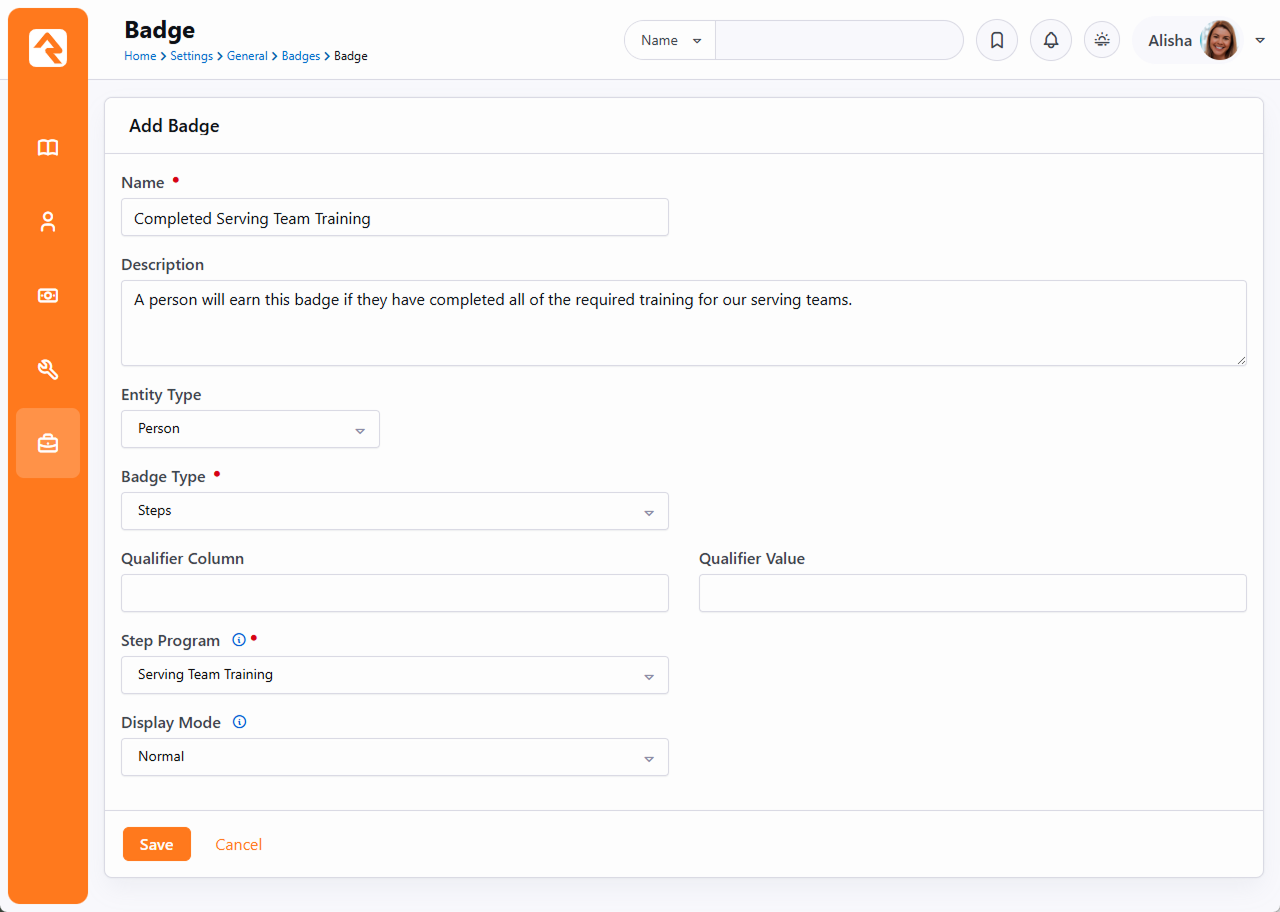Open the finance money icon in sidebar

(48, 296)
